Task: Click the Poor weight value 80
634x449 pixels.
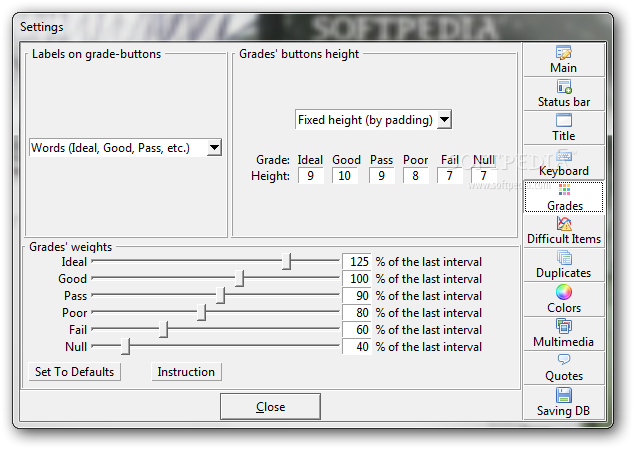Action: (x=357, y=312)
